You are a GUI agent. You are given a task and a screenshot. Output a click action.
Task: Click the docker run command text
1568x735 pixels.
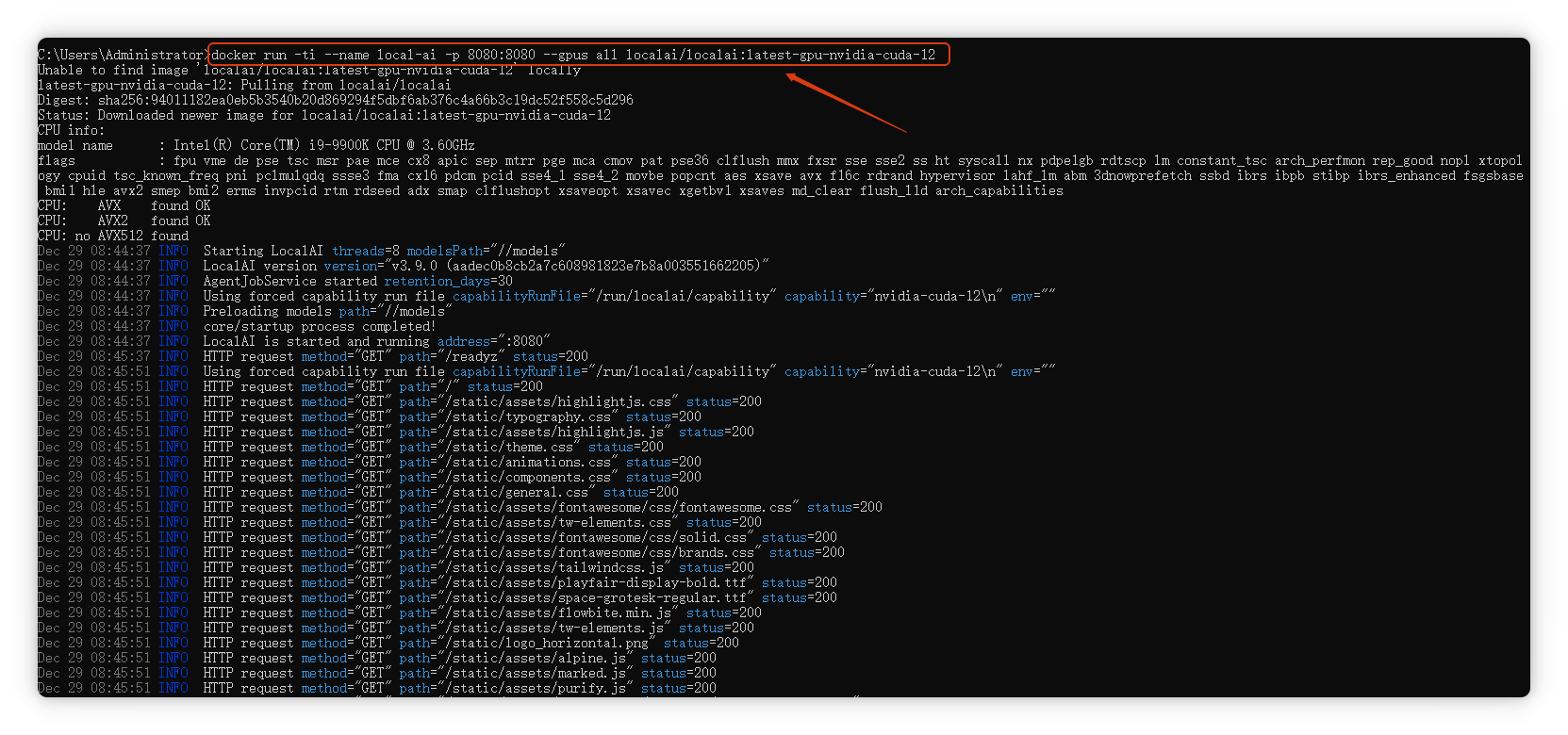pos(573,55)
